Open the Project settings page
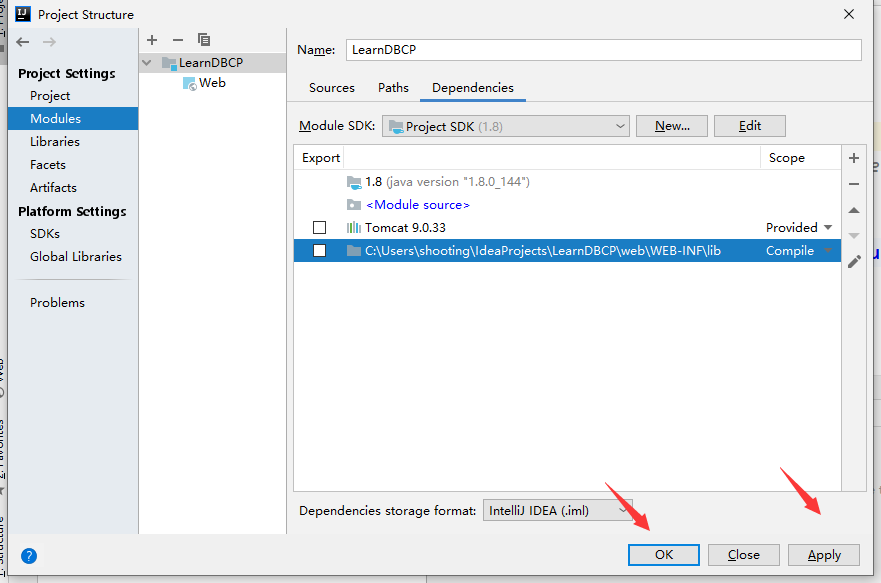 point(73,95)
